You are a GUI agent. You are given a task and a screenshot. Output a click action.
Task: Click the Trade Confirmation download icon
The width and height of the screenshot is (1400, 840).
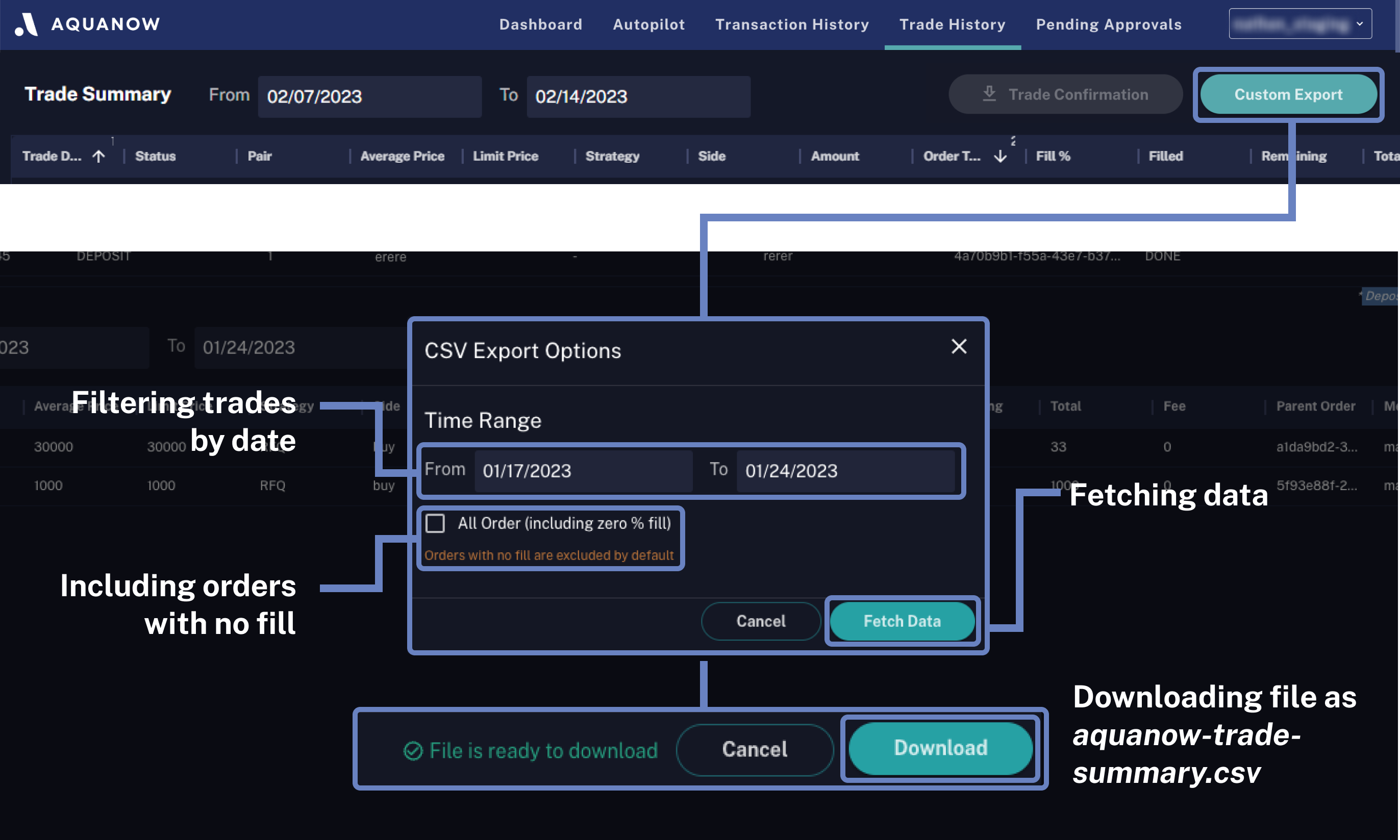989,93
